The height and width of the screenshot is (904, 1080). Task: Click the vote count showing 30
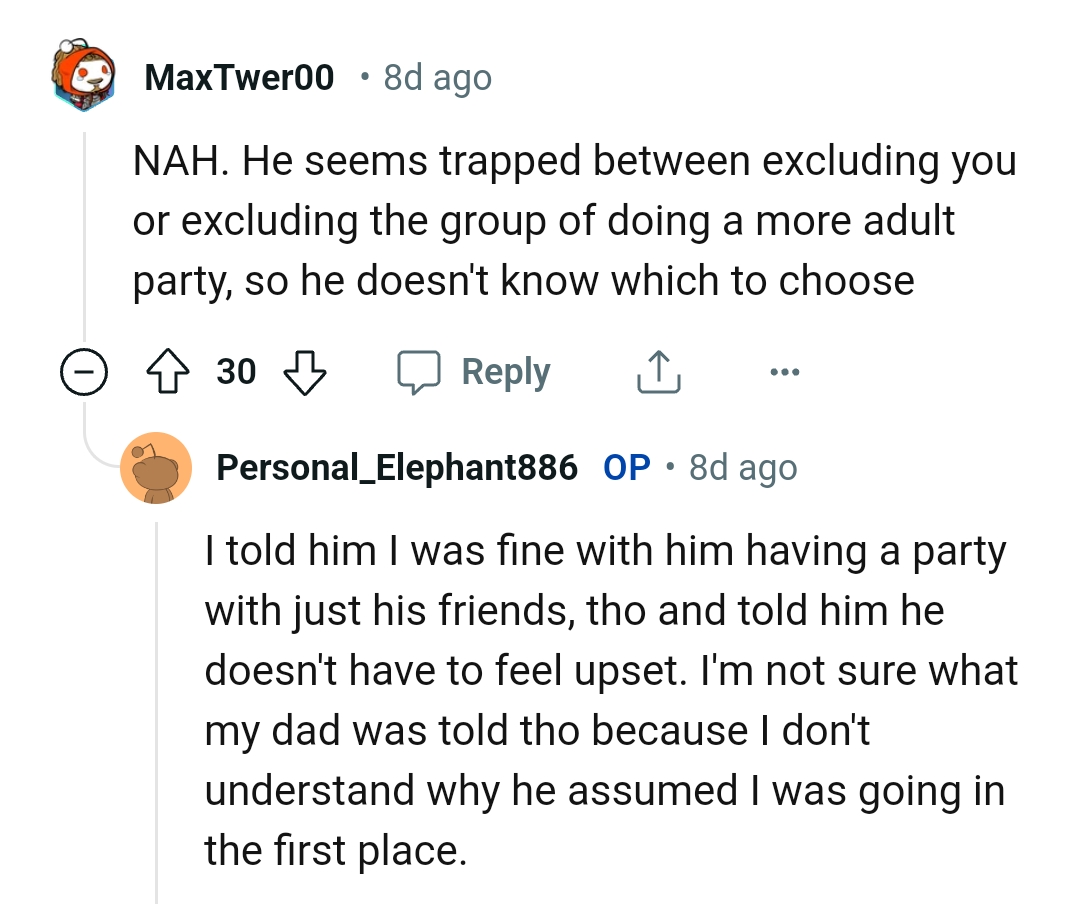tap(237, 372)
